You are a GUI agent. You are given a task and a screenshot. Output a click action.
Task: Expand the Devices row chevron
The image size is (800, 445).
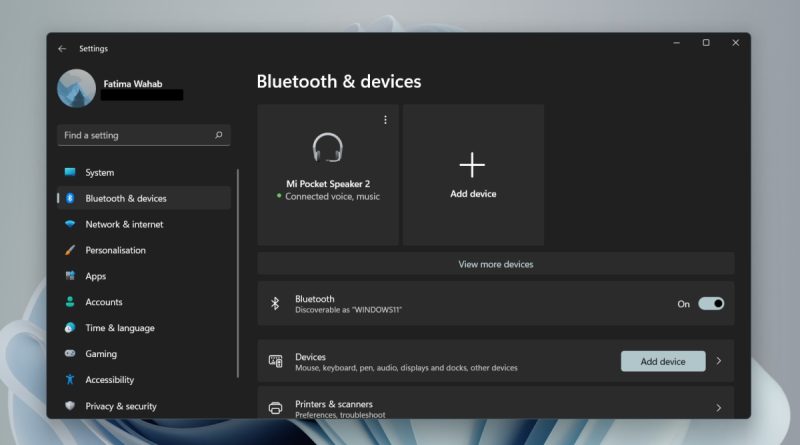pos(718,361)
